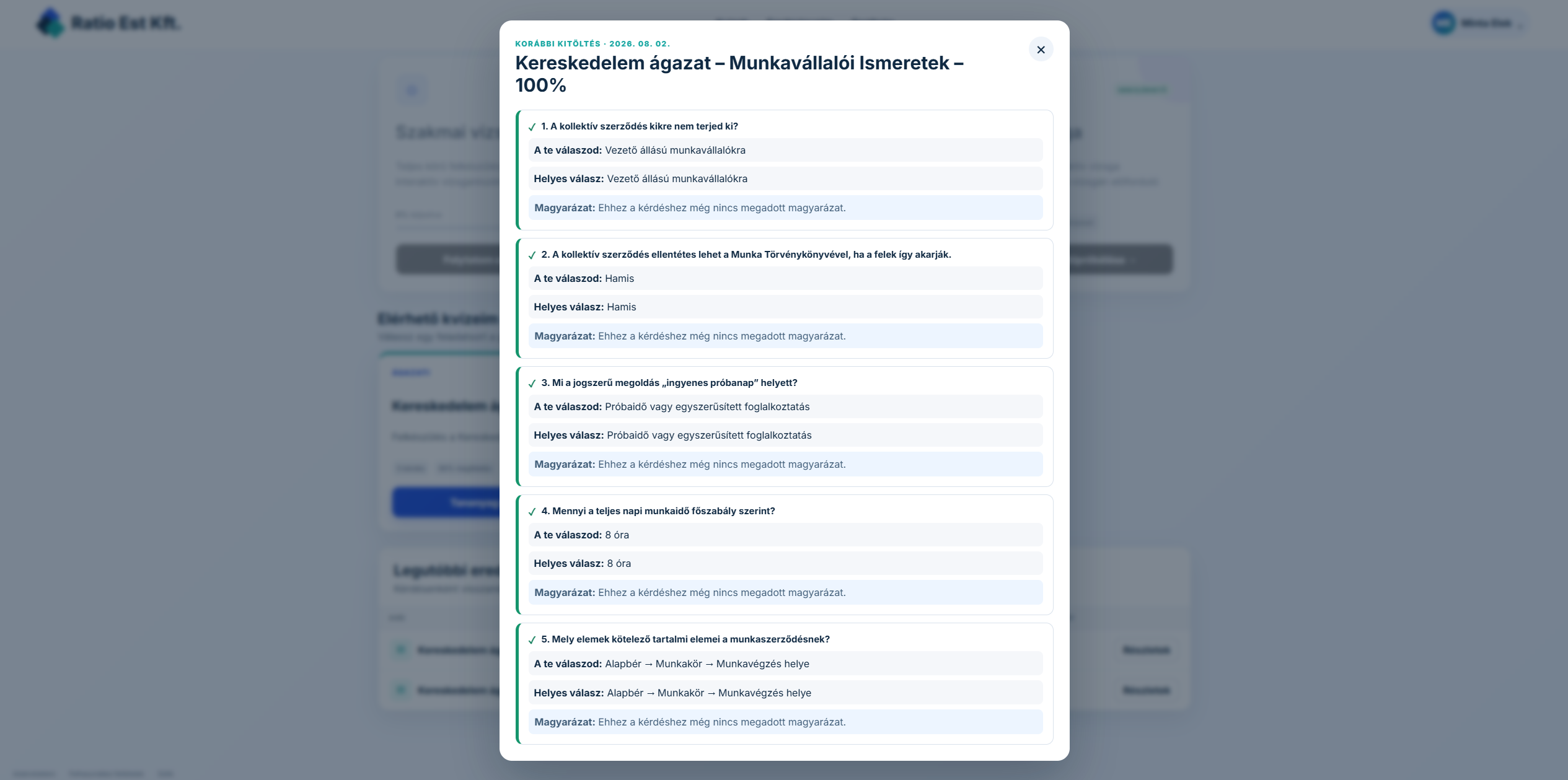The image size is (1568, 780).
Task: Click the checkmark icon on question 4
Action: click(532, 512)
